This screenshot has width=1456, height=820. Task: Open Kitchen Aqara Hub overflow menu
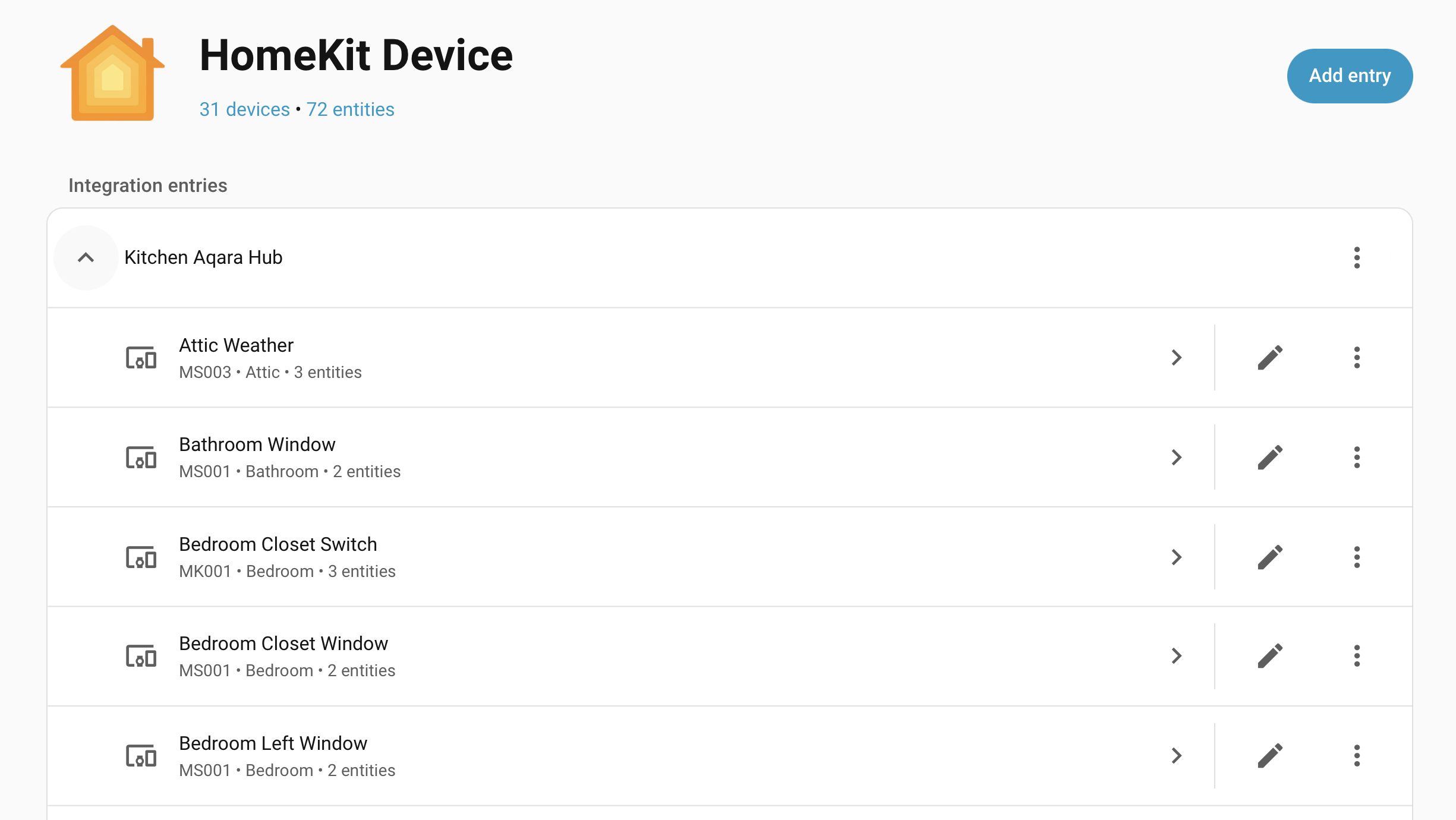click(1357, 258)
